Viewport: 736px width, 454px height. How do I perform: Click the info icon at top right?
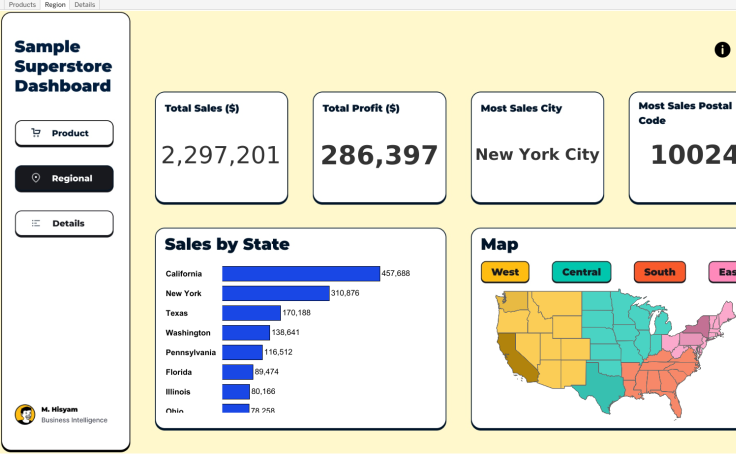723,50
